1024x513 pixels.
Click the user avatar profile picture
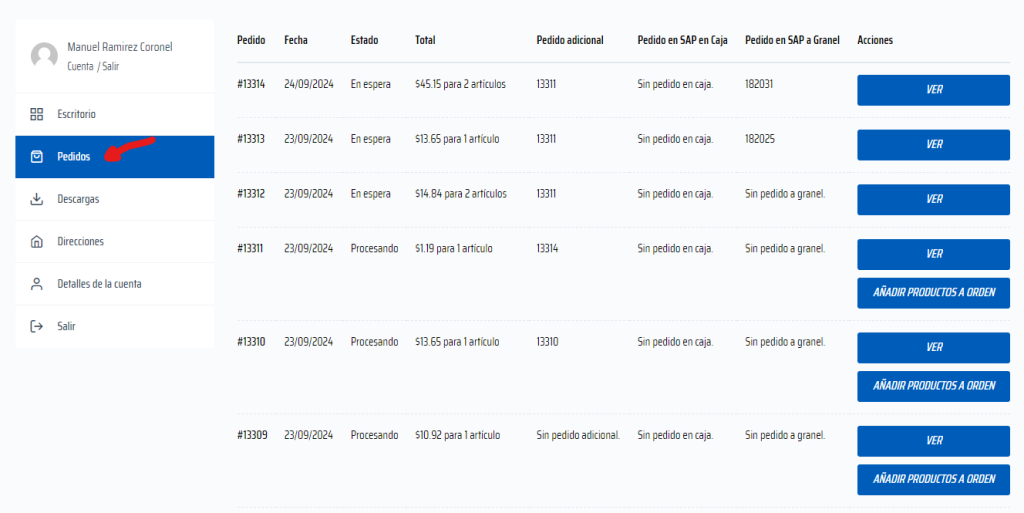(44, 56)
